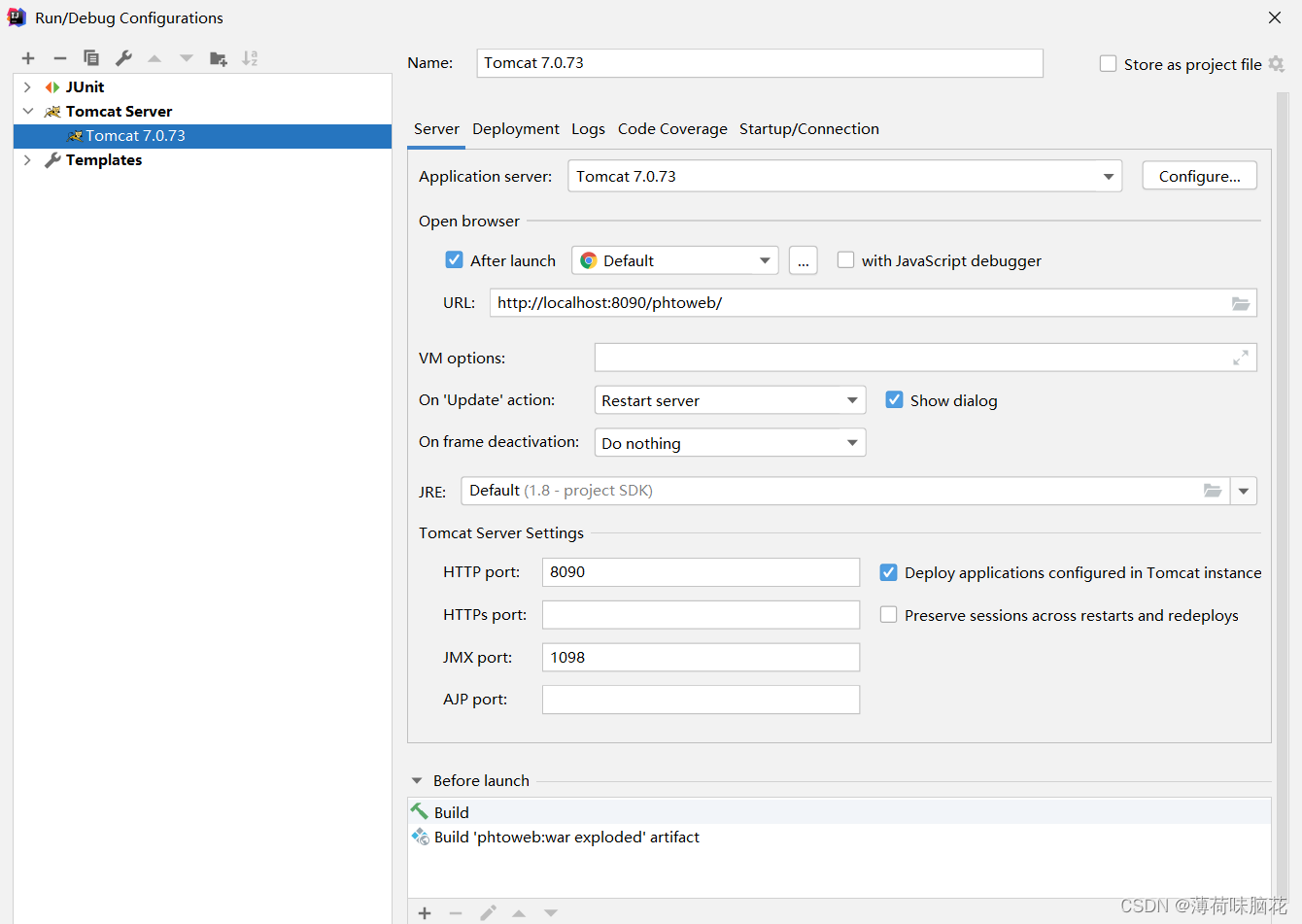
Task: Click the AJP port field
Action: 701,700
